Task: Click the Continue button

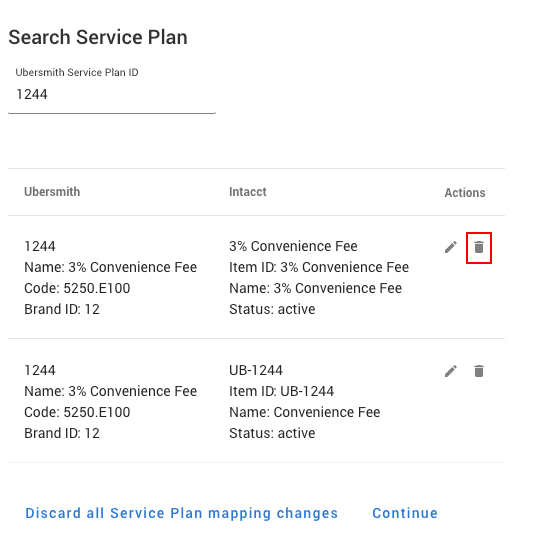Action: [x=405, y=513]
